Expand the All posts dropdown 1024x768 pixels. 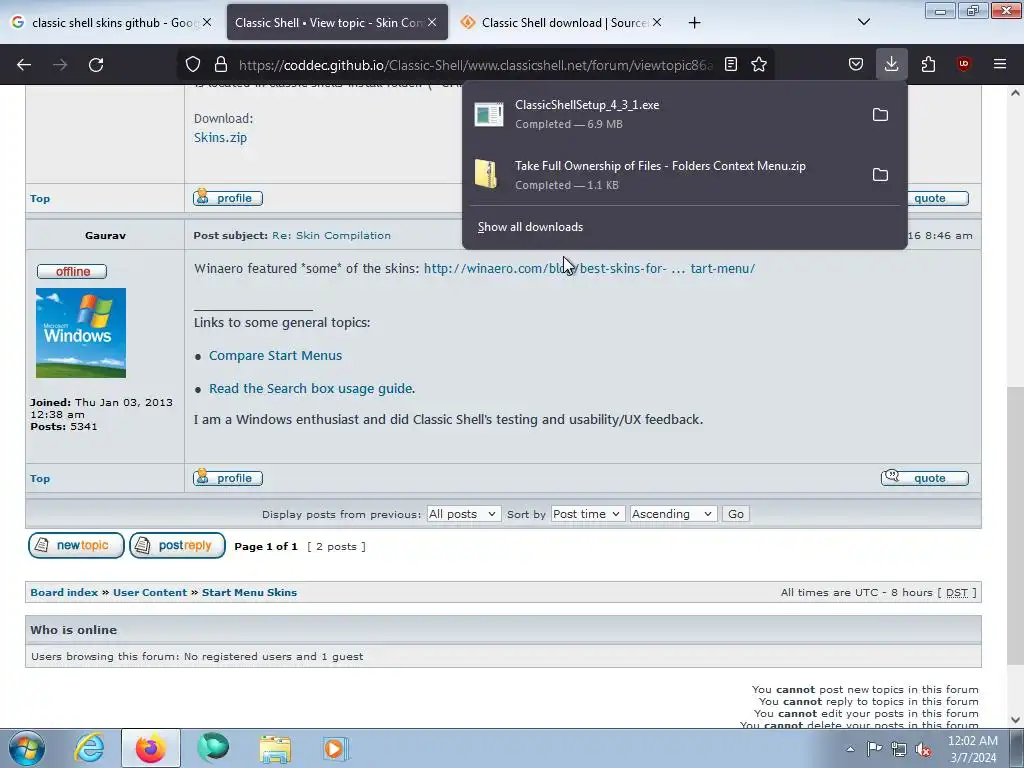(464, 514)
